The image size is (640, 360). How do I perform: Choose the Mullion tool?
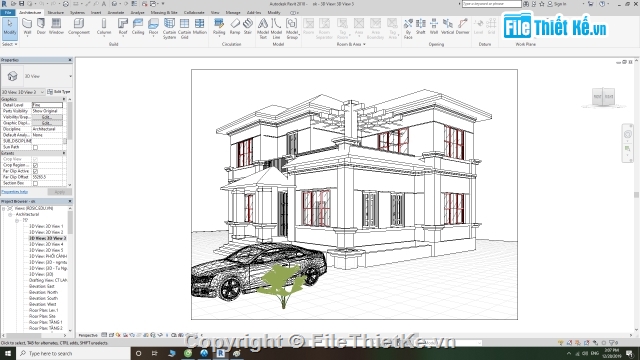(x=200, y=27)
